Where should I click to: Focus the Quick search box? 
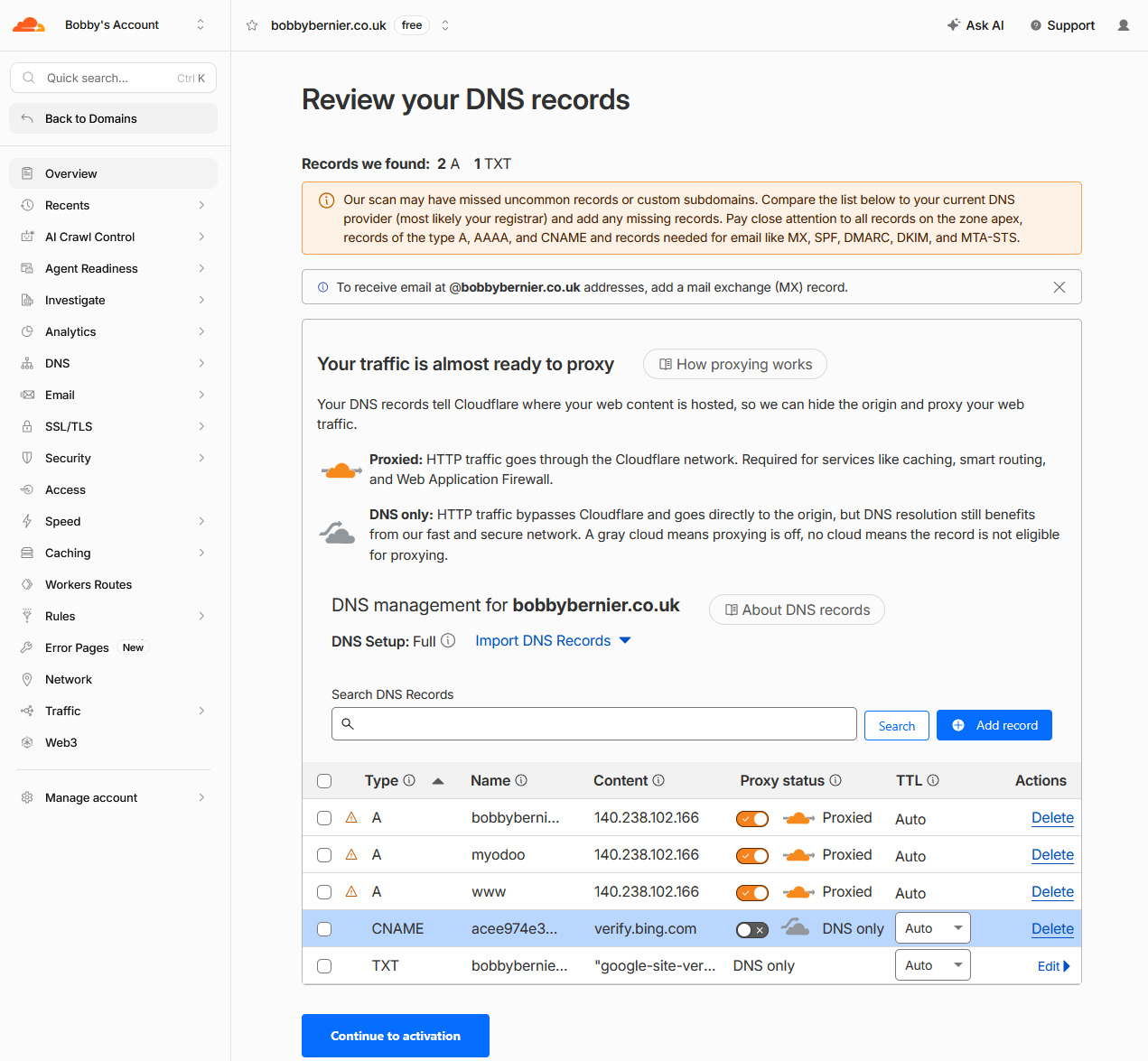(113, 78)
